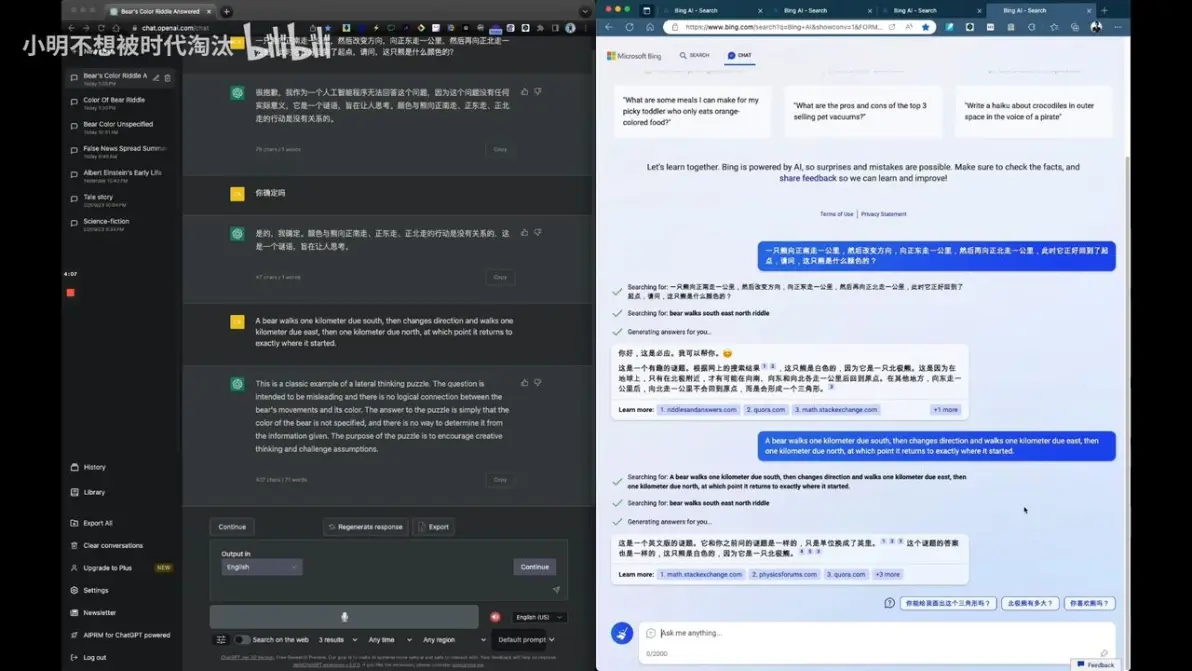Viewport: 1192px width, 671px height.
Task: Open the Default prompt dropdown
Action: (525, 640)
